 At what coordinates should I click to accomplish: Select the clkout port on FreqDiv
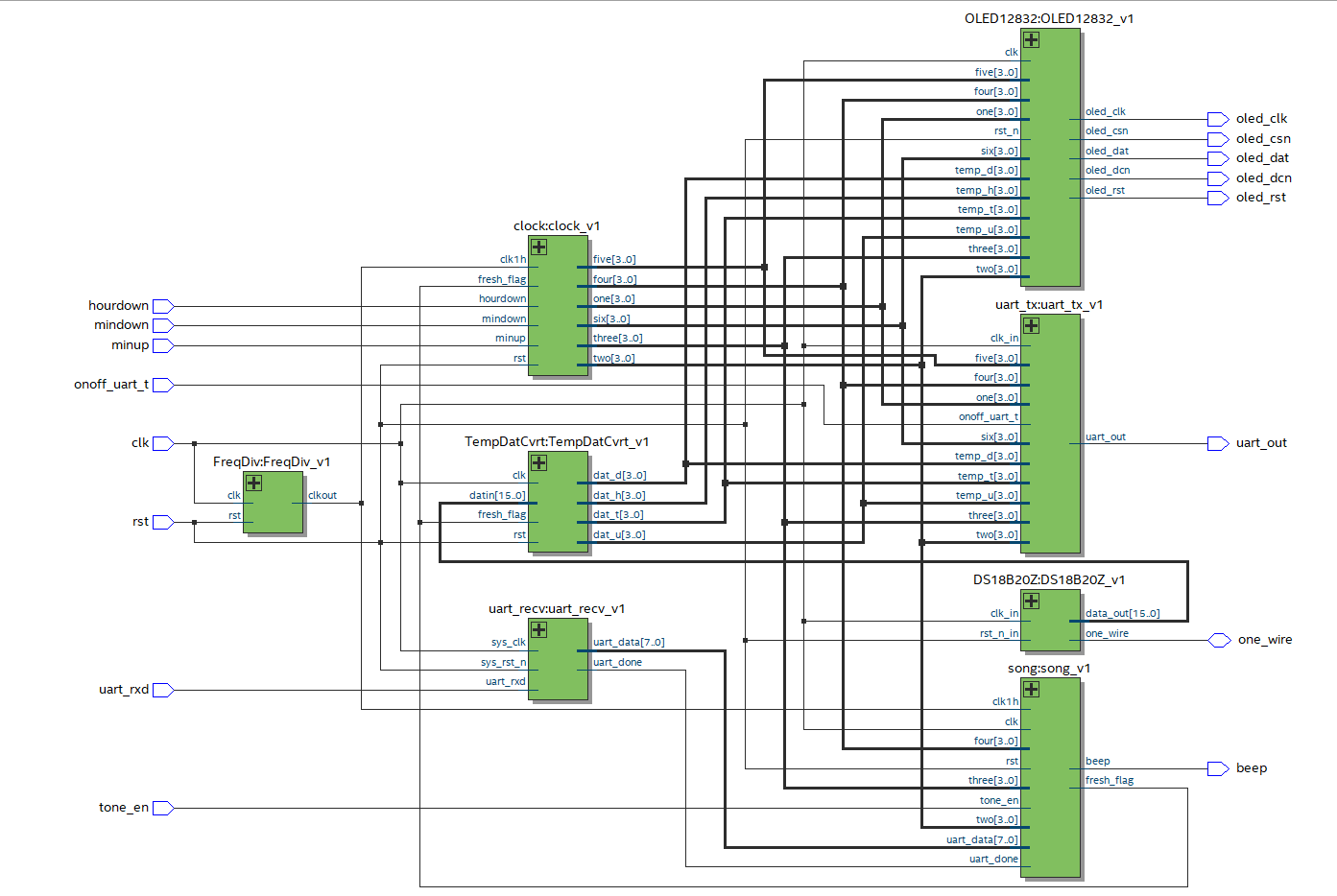point(322,496)
